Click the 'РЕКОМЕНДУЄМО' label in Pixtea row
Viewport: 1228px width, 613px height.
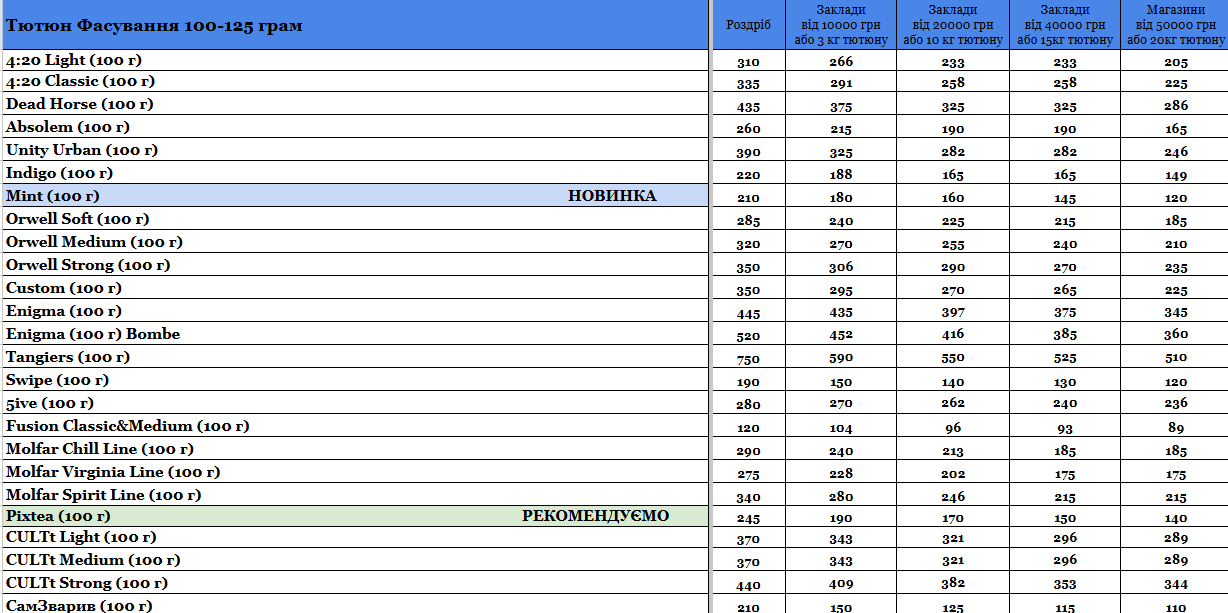pyautogui.click(x=596, y=516)
